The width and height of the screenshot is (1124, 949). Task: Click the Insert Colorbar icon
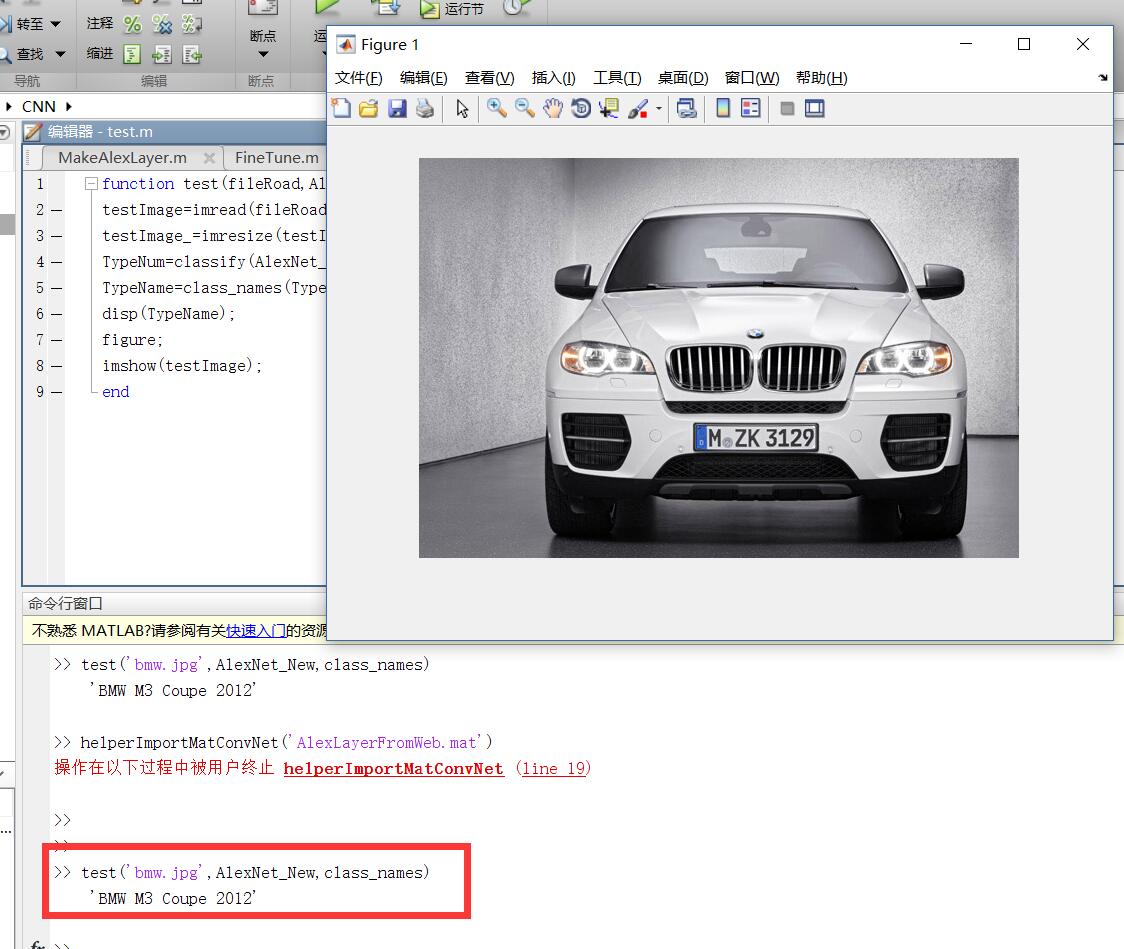(x=723, y=108)
